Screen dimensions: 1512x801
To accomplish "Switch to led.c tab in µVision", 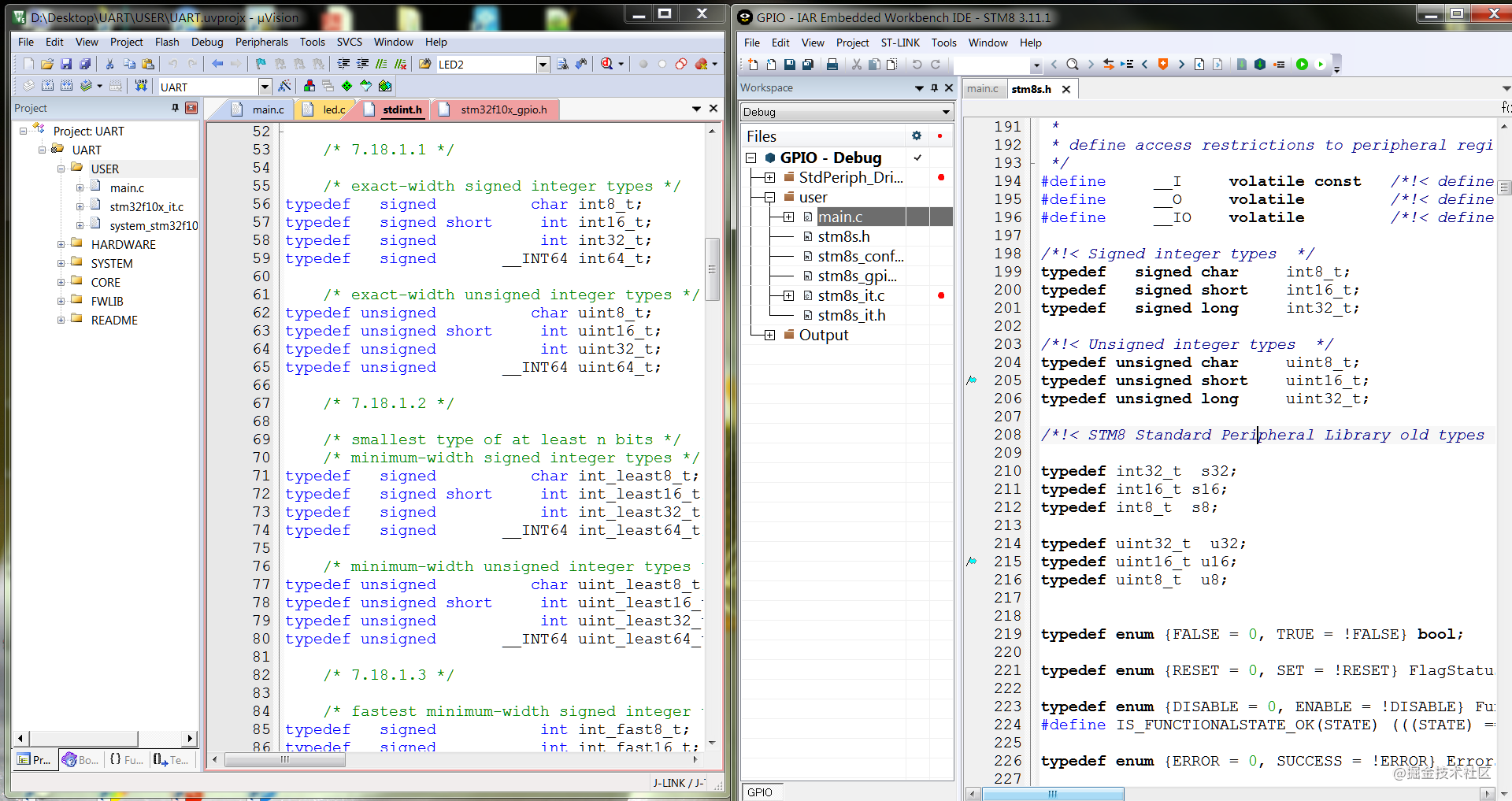I will tap(327, 109).
